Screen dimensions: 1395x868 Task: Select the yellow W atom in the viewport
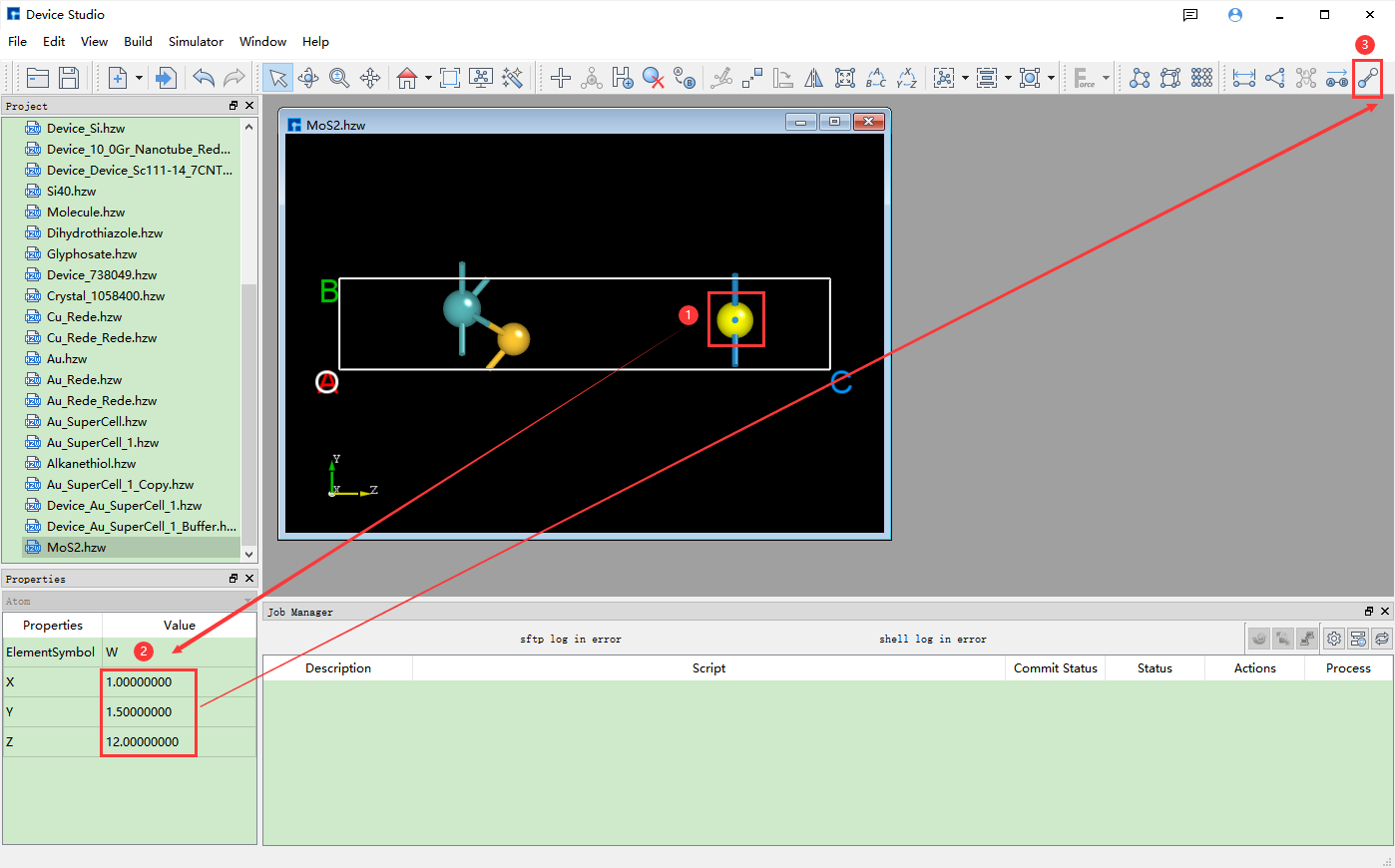click(x=735, y=319)
